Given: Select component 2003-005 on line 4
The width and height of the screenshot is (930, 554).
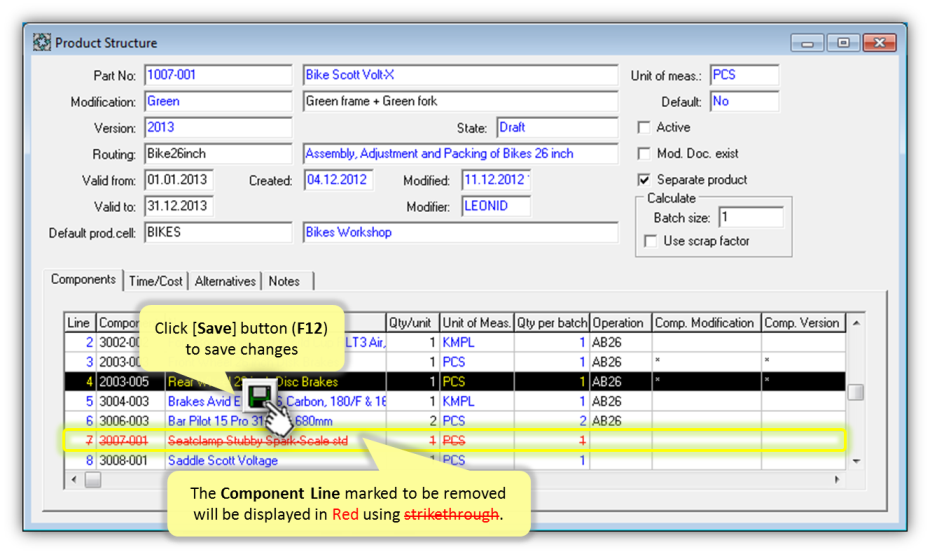Looking at the screenshot, I should (x=455, y=381).
